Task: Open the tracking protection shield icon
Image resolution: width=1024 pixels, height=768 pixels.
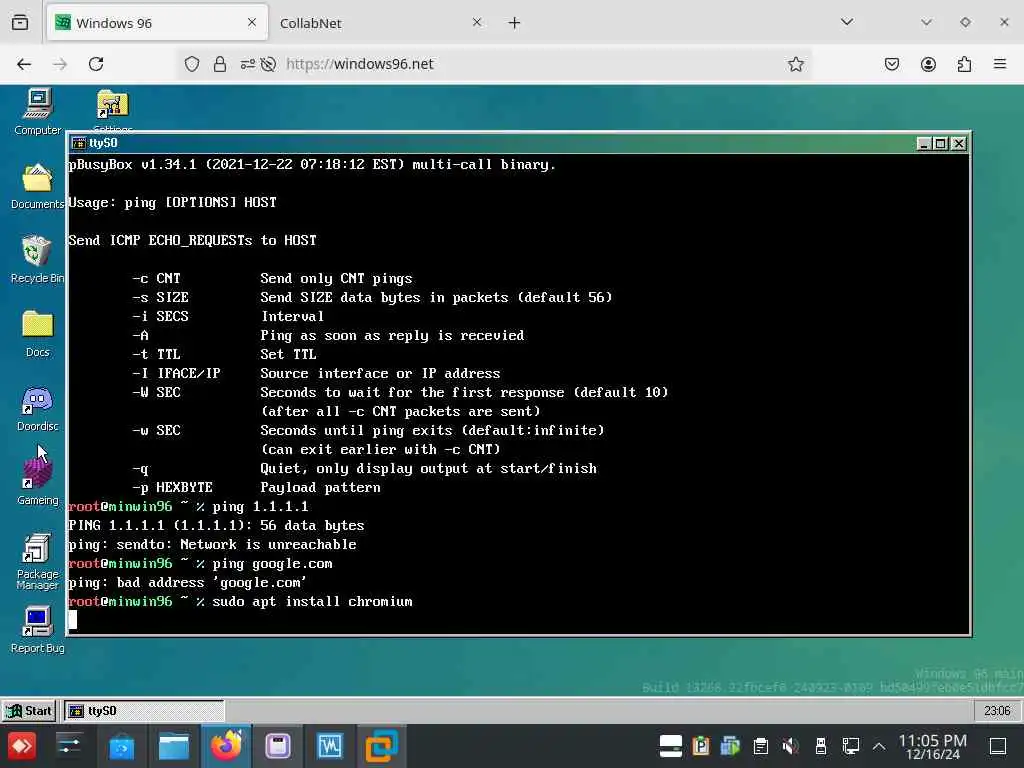Action: click(191, 64)
